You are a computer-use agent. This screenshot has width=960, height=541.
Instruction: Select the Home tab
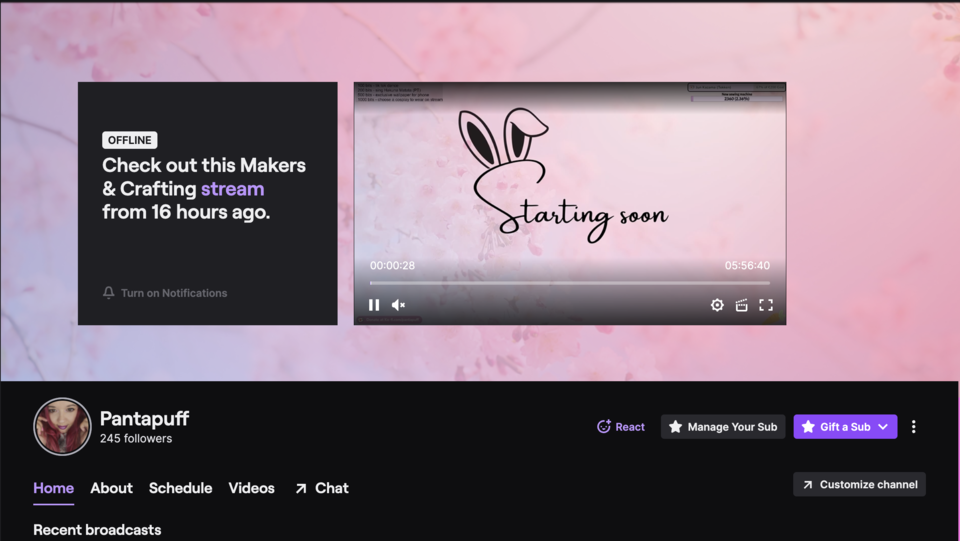pyautogui.click(x=53, y=488)
